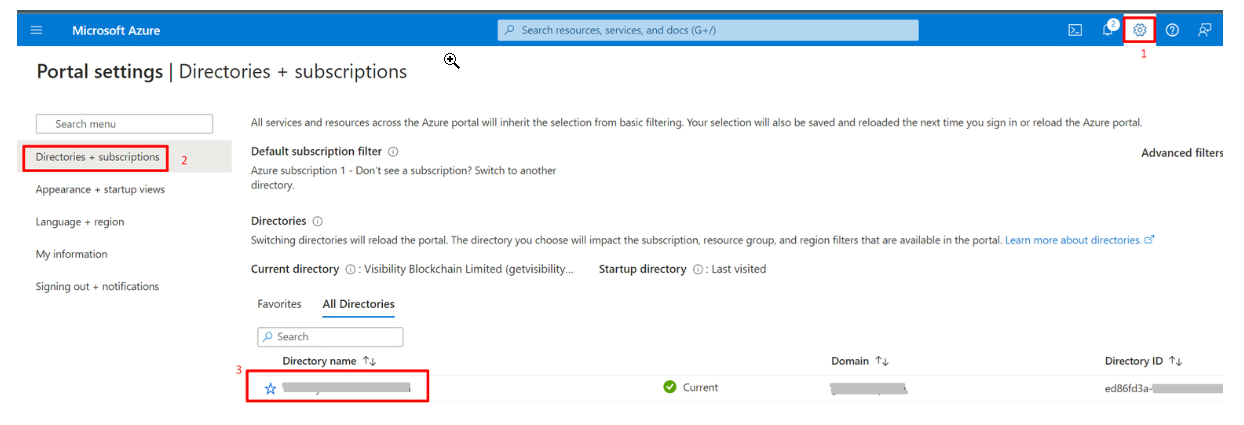Screen dimensions: 1244x425
Task: Launch Cloud Shell from the top bar
Action: tap(1075, 30)
